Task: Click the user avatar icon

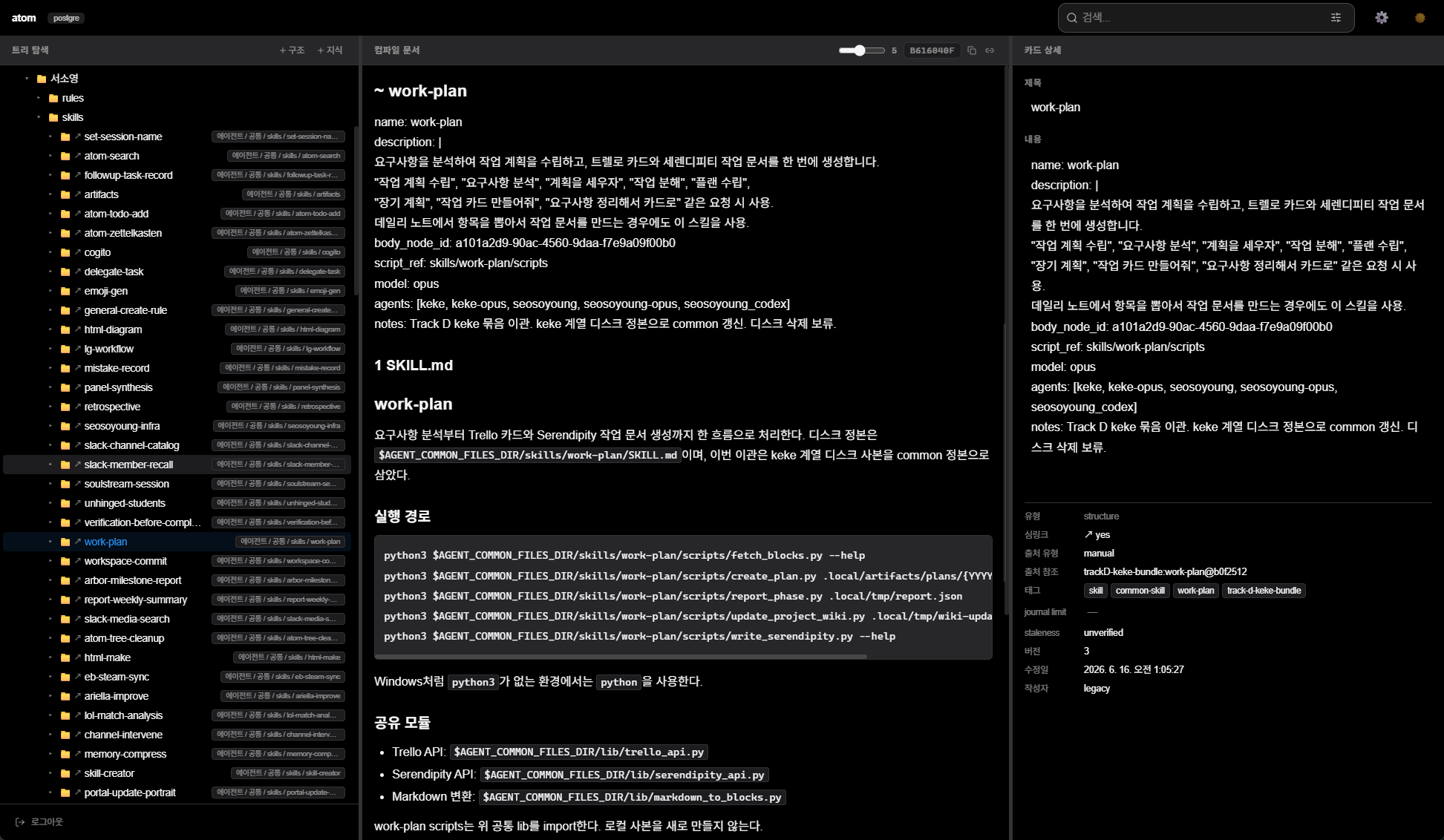Action: (x=1420, y=18)
